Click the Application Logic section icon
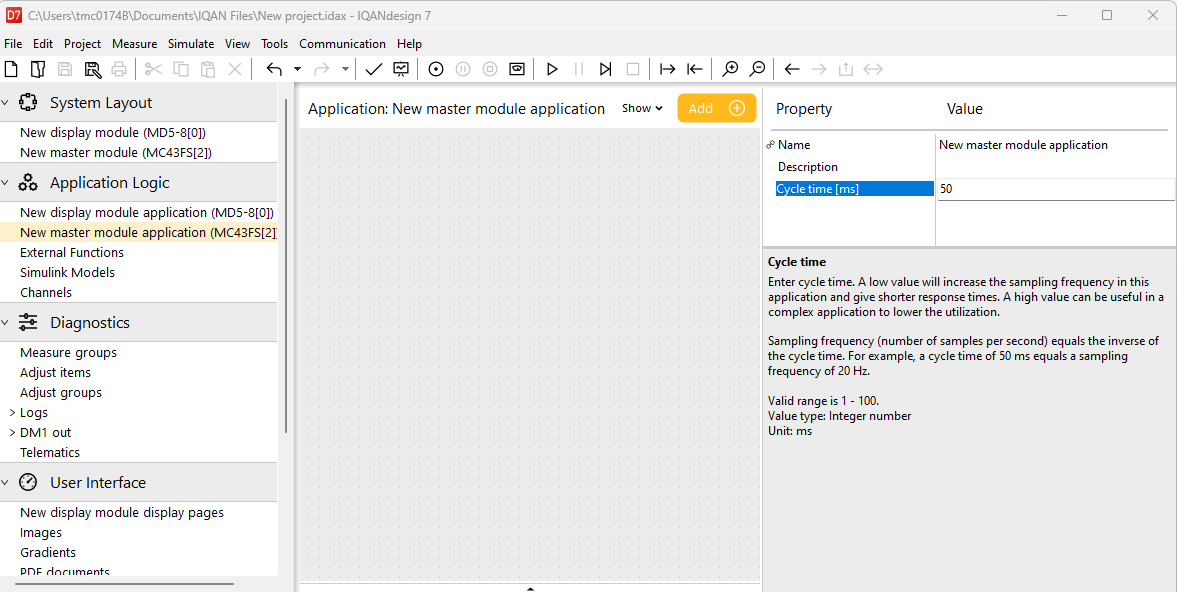The height and width of the screenshot is (592, 1177). (x=28, y=182)
